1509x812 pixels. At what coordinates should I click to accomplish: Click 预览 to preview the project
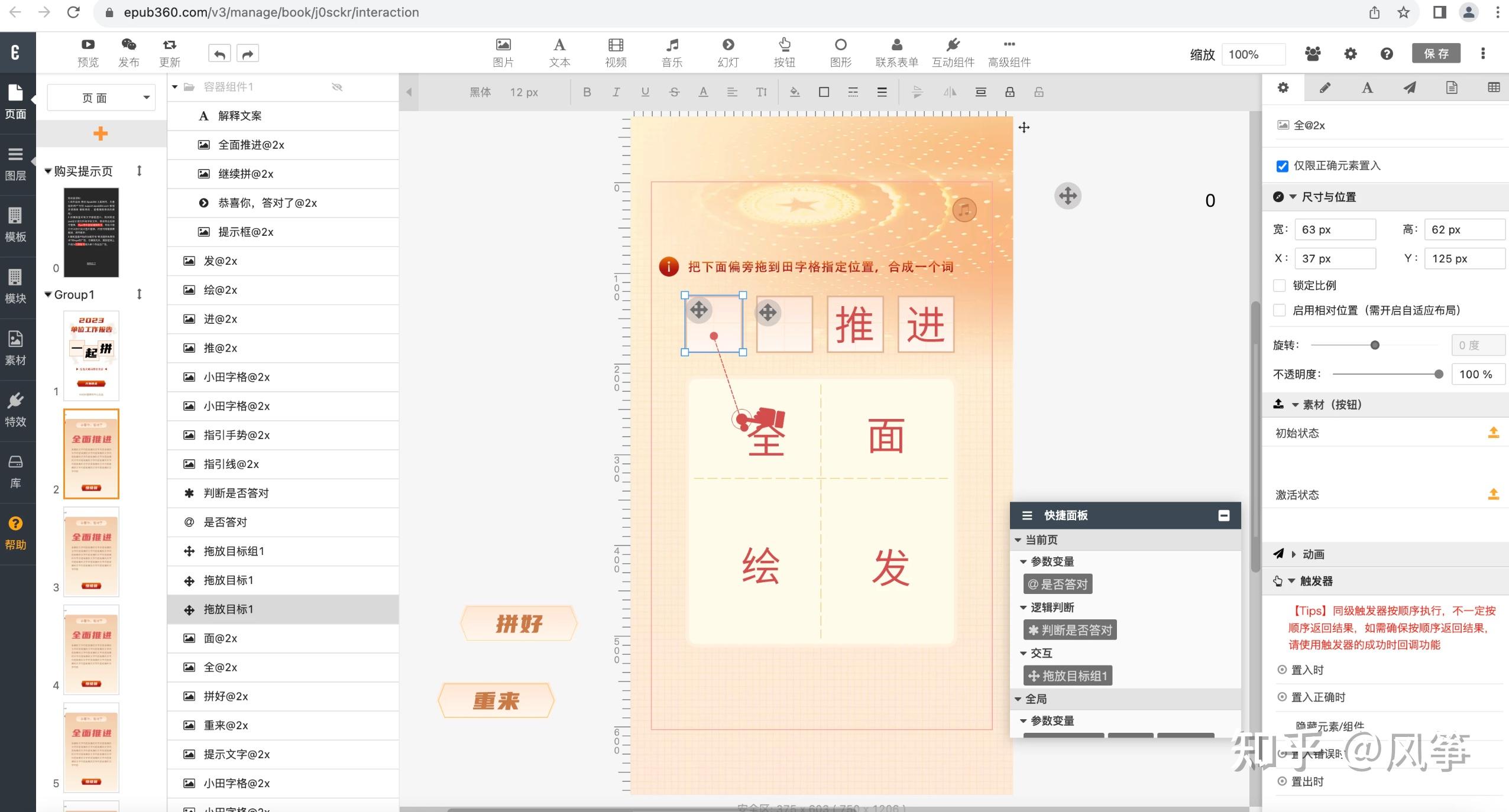point(88,52)
